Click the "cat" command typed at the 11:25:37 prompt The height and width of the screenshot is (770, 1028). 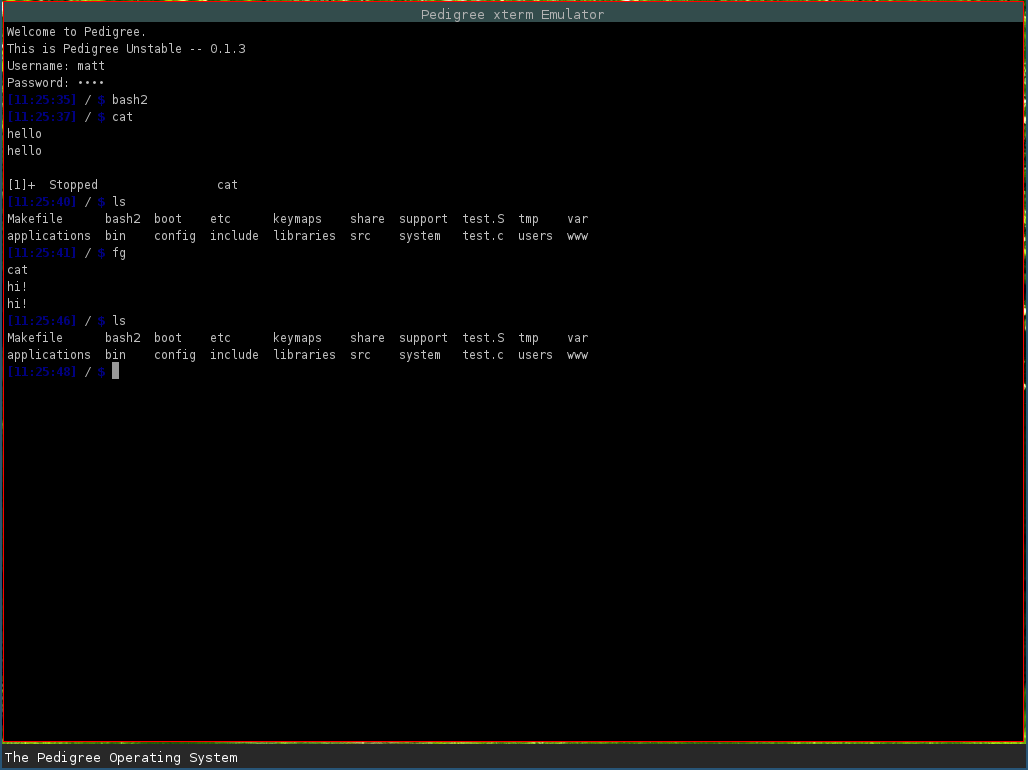click(123, 117)
